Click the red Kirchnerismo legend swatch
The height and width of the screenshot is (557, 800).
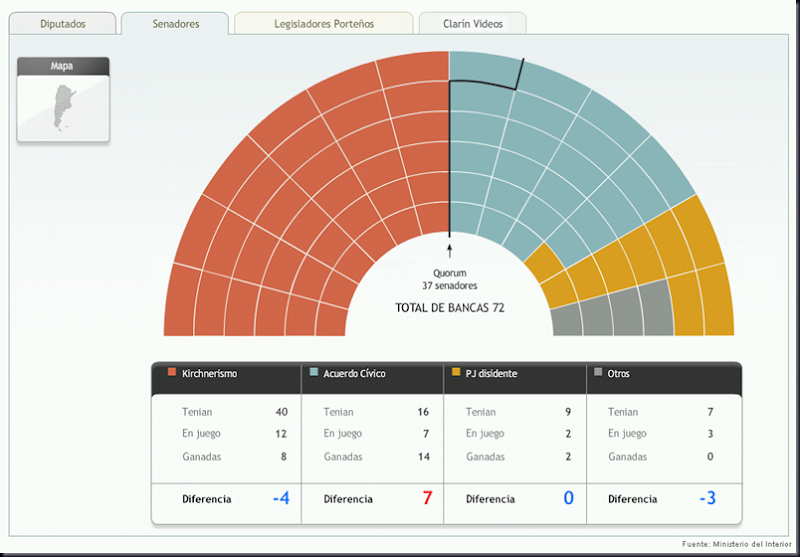pyautogui.click(x=172, y=372)
